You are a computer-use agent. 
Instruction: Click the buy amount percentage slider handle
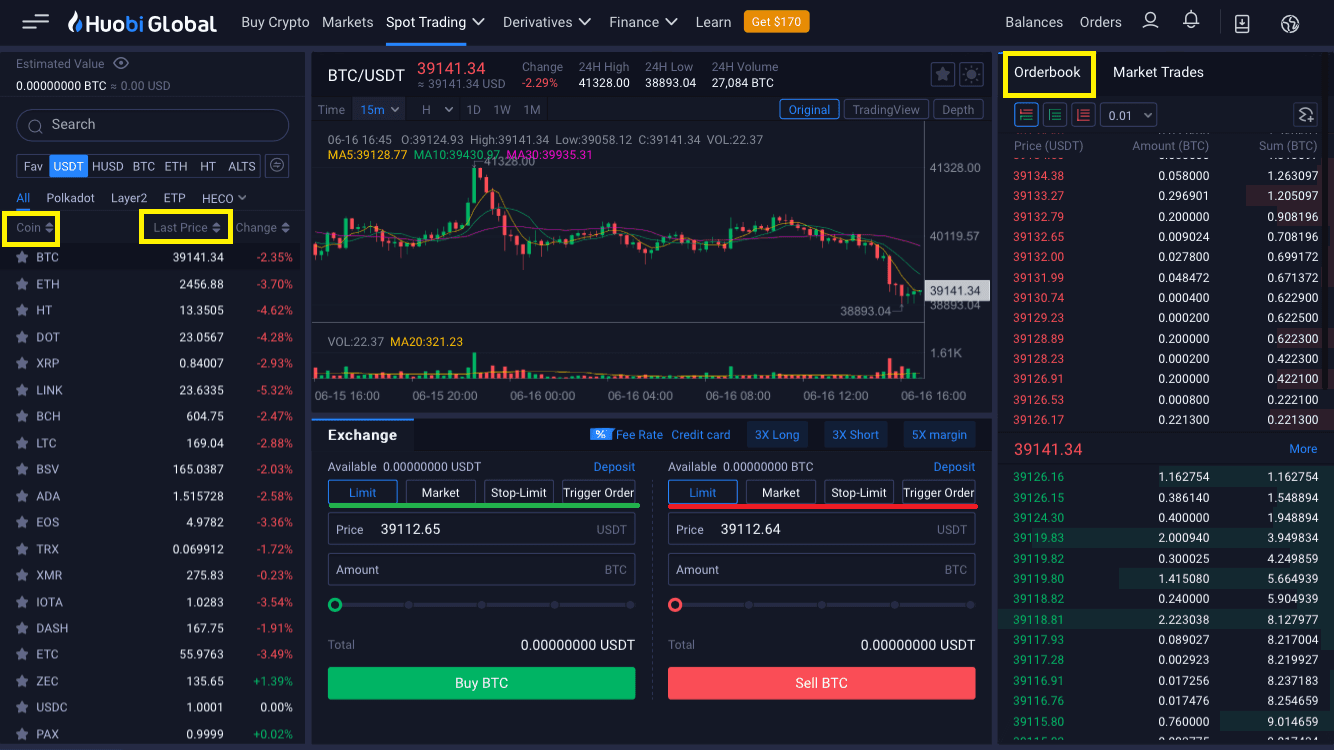coord(335,605)
